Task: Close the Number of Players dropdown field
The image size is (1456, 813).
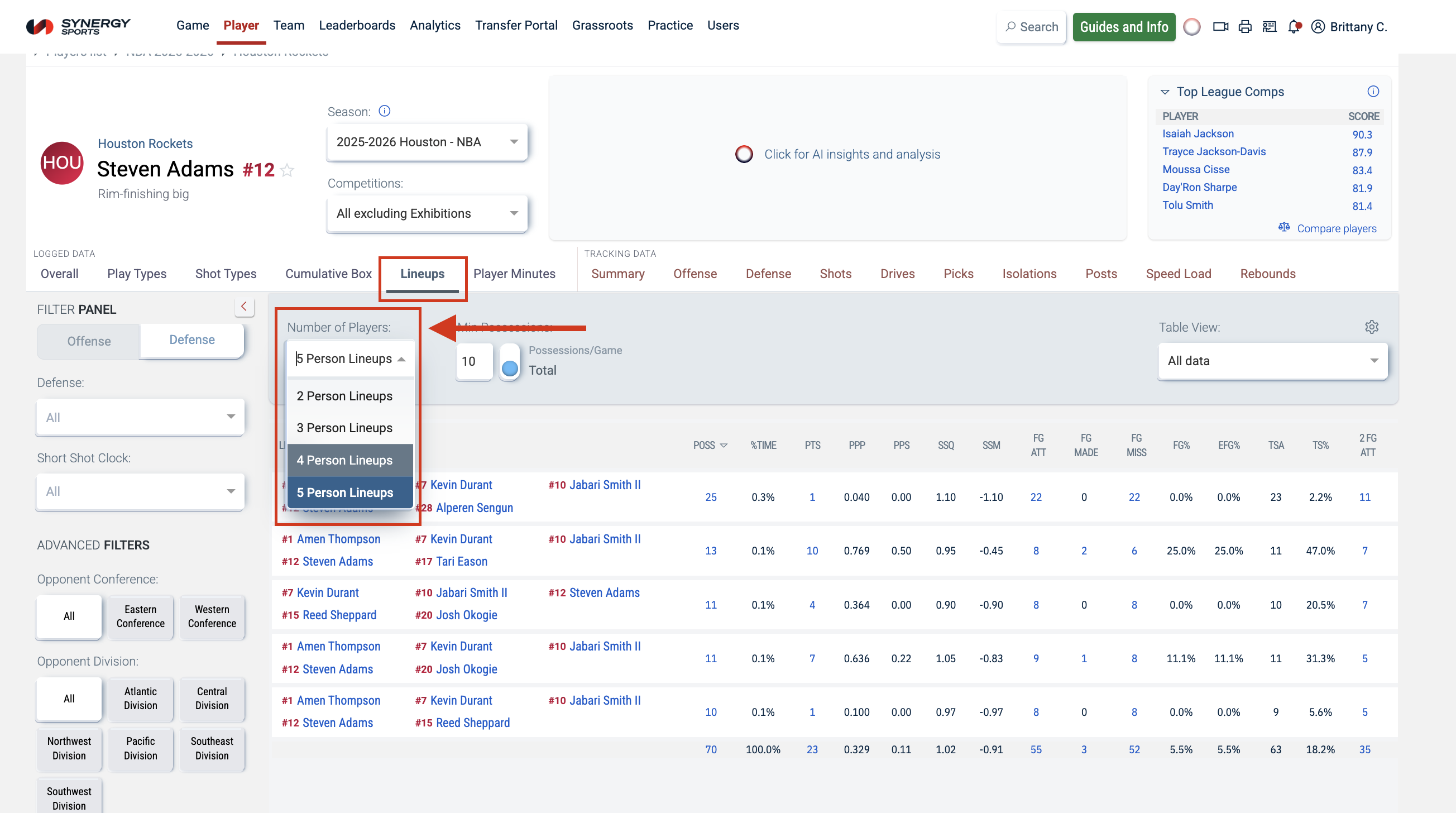Action: pos(351,358)
